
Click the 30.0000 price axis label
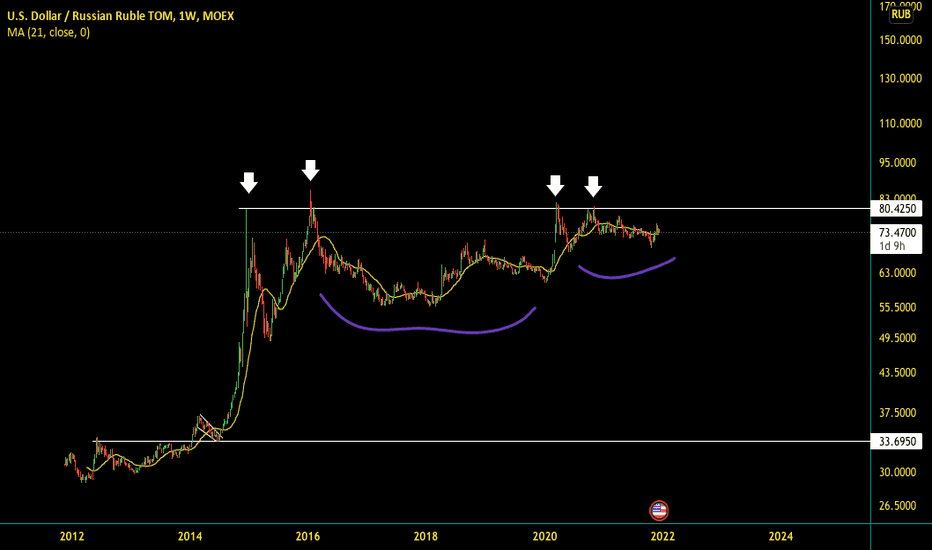(897, 472)
